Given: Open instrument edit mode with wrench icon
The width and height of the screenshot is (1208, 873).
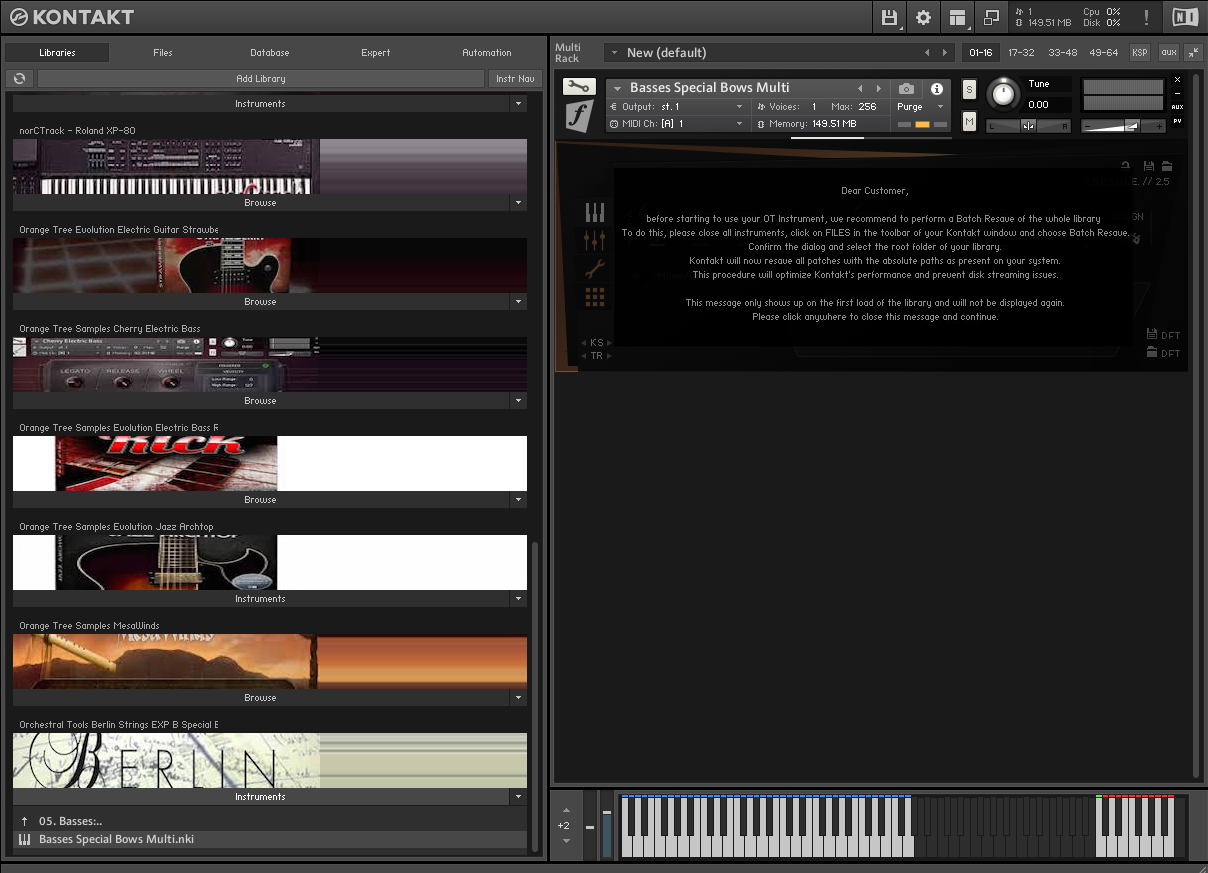Looking at the screenshot, I should 579,87.
